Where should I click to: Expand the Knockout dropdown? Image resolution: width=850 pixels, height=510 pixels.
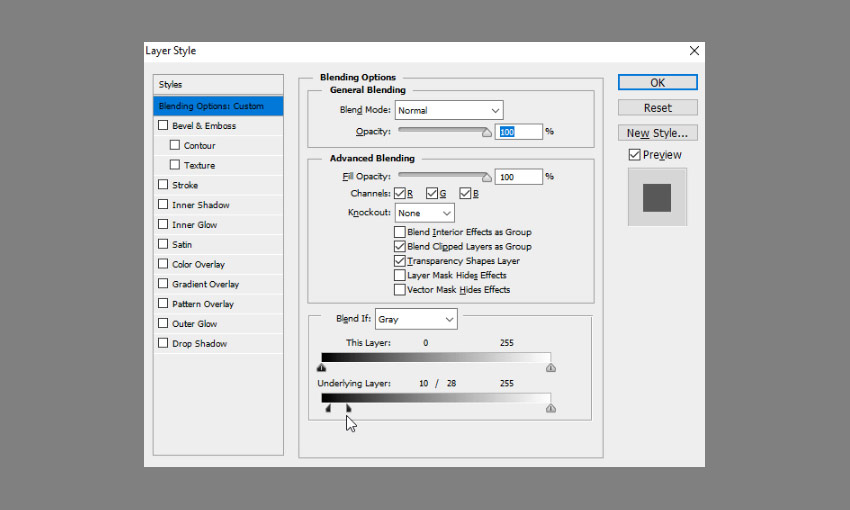click(x=424, y=213)
